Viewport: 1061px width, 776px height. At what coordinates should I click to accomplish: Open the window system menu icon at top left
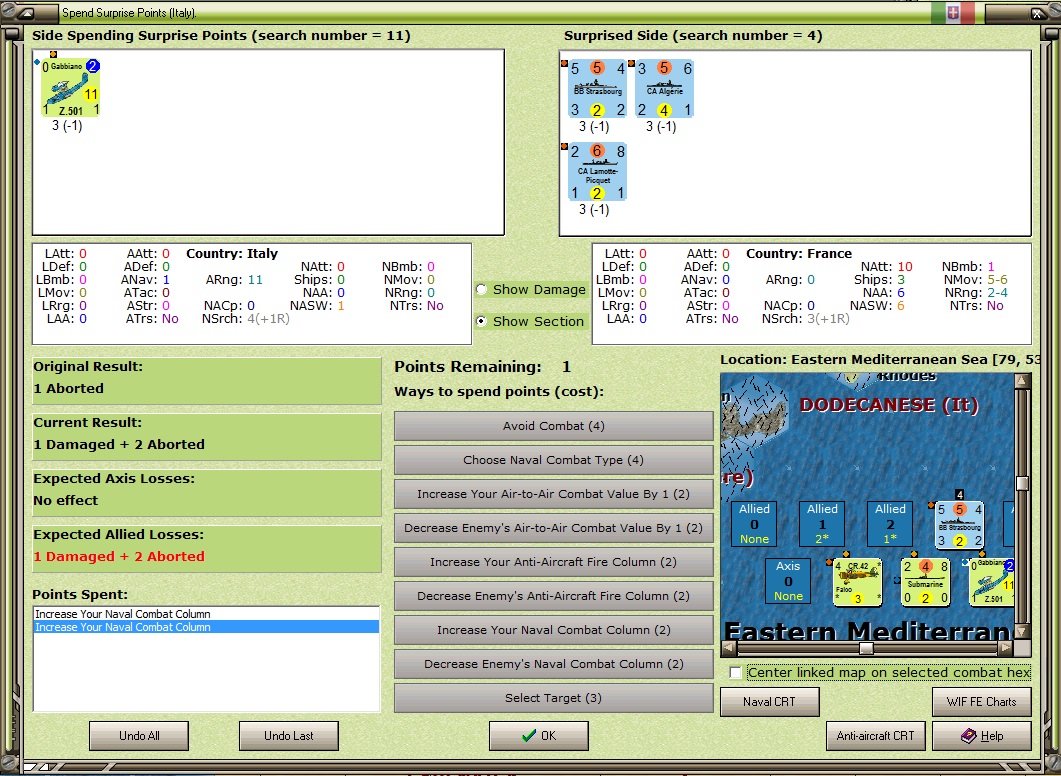coord(24,13)
